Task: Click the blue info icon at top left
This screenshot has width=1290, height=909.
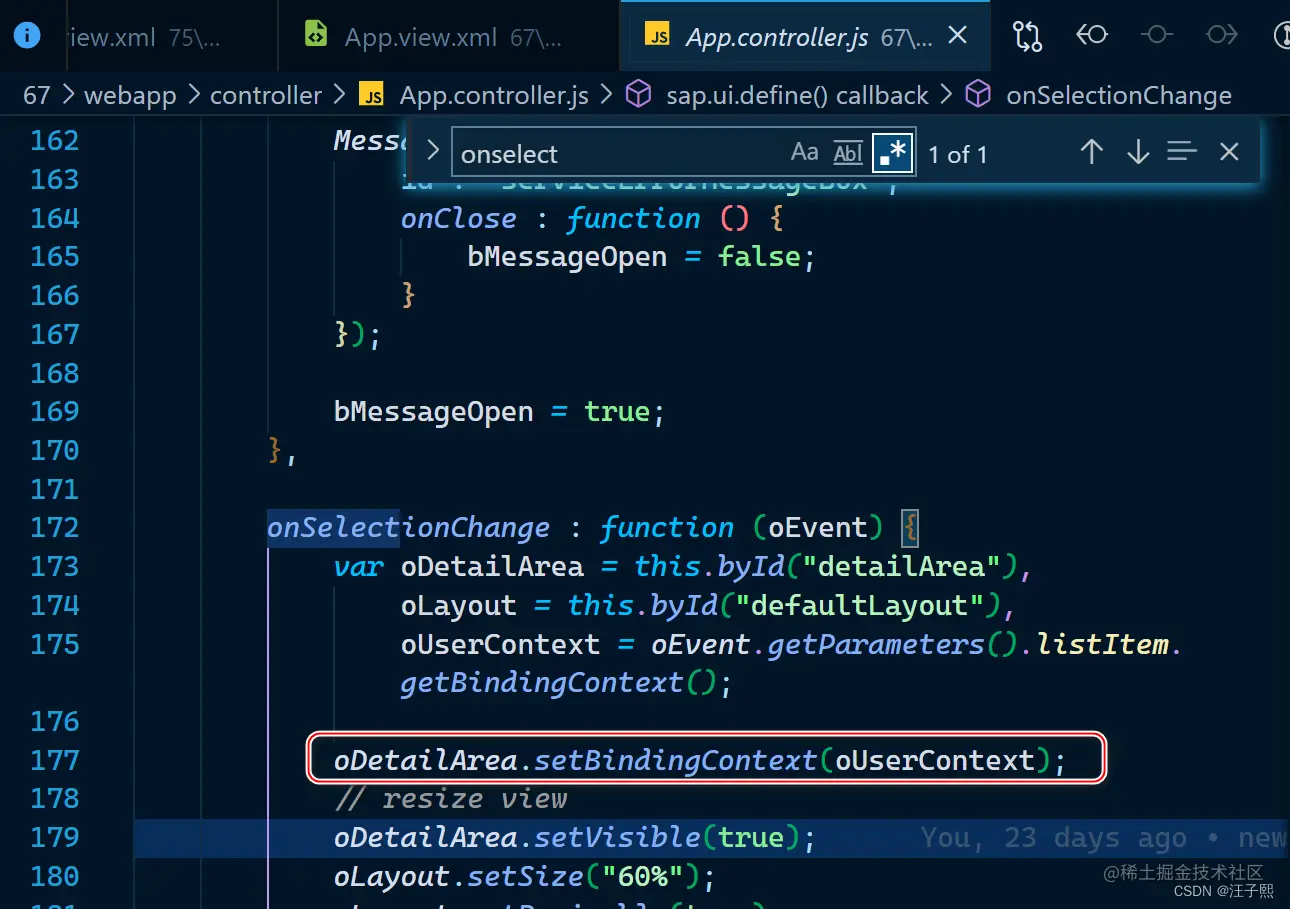Action: pyautogui.click(x=27, y=36)
